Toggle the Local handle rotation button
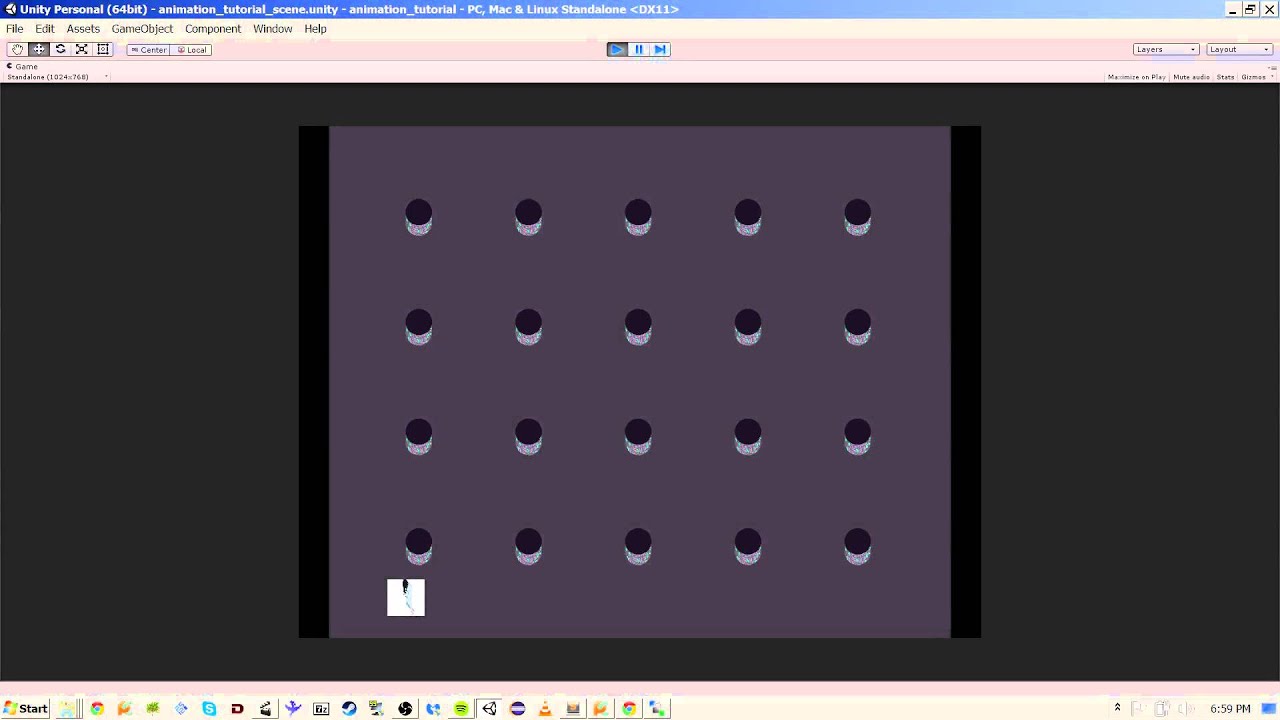Viewport: 1280px width, 720px height. click(x=190, y=49)
